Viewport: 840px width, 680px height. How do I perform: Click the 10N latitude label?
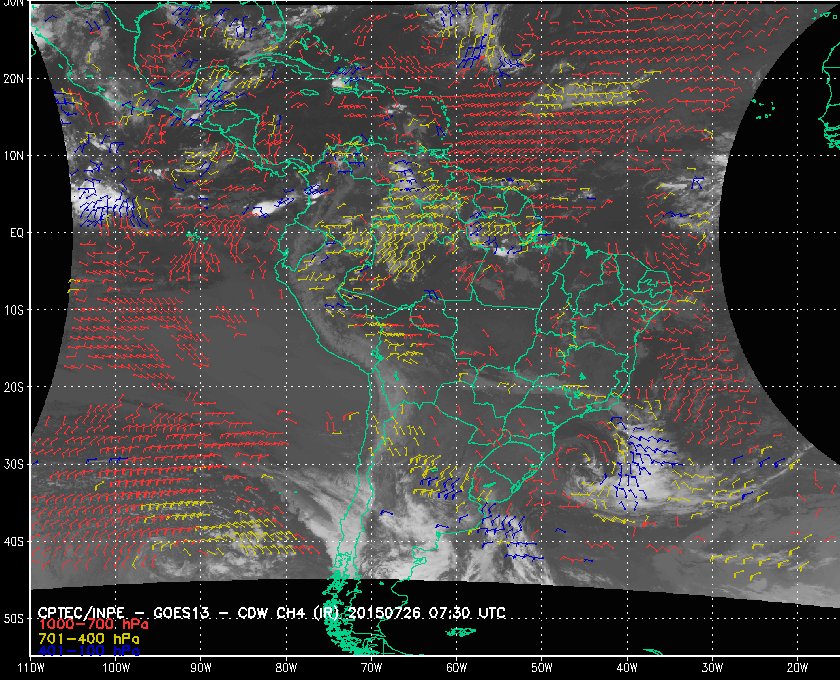pos(13,155)
